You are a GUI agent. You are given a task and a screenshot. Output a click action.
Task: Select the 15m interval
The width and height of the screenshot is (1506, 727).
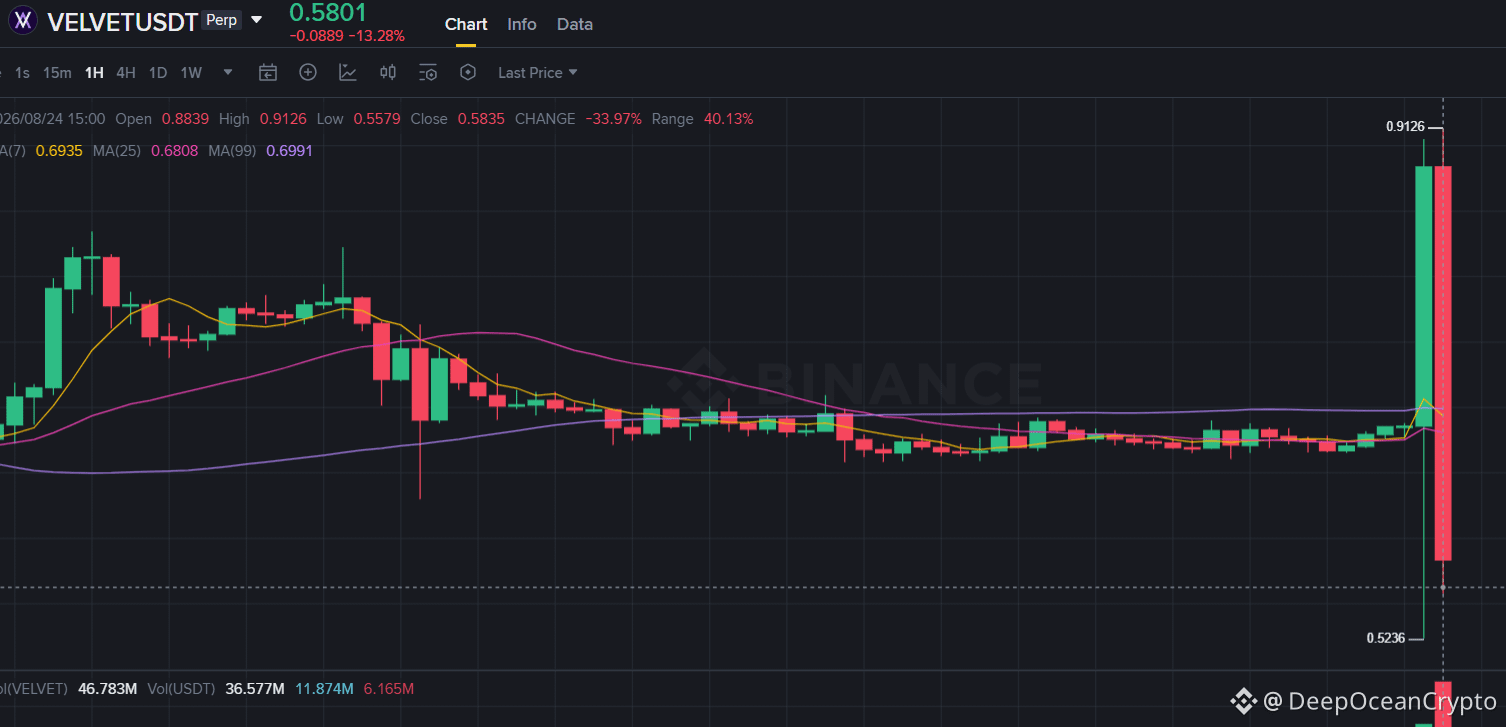[x=57, y=72]
